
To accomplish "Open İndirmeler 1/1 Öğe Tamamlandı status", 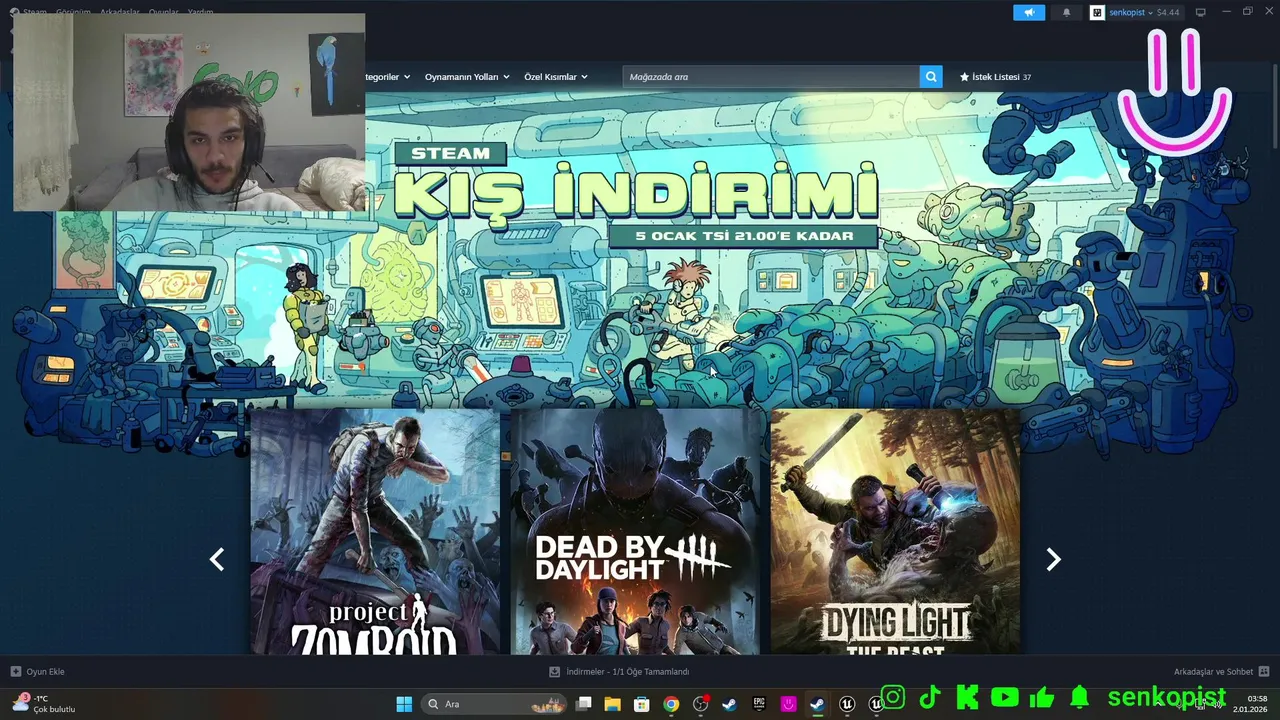I will point(627,671).
